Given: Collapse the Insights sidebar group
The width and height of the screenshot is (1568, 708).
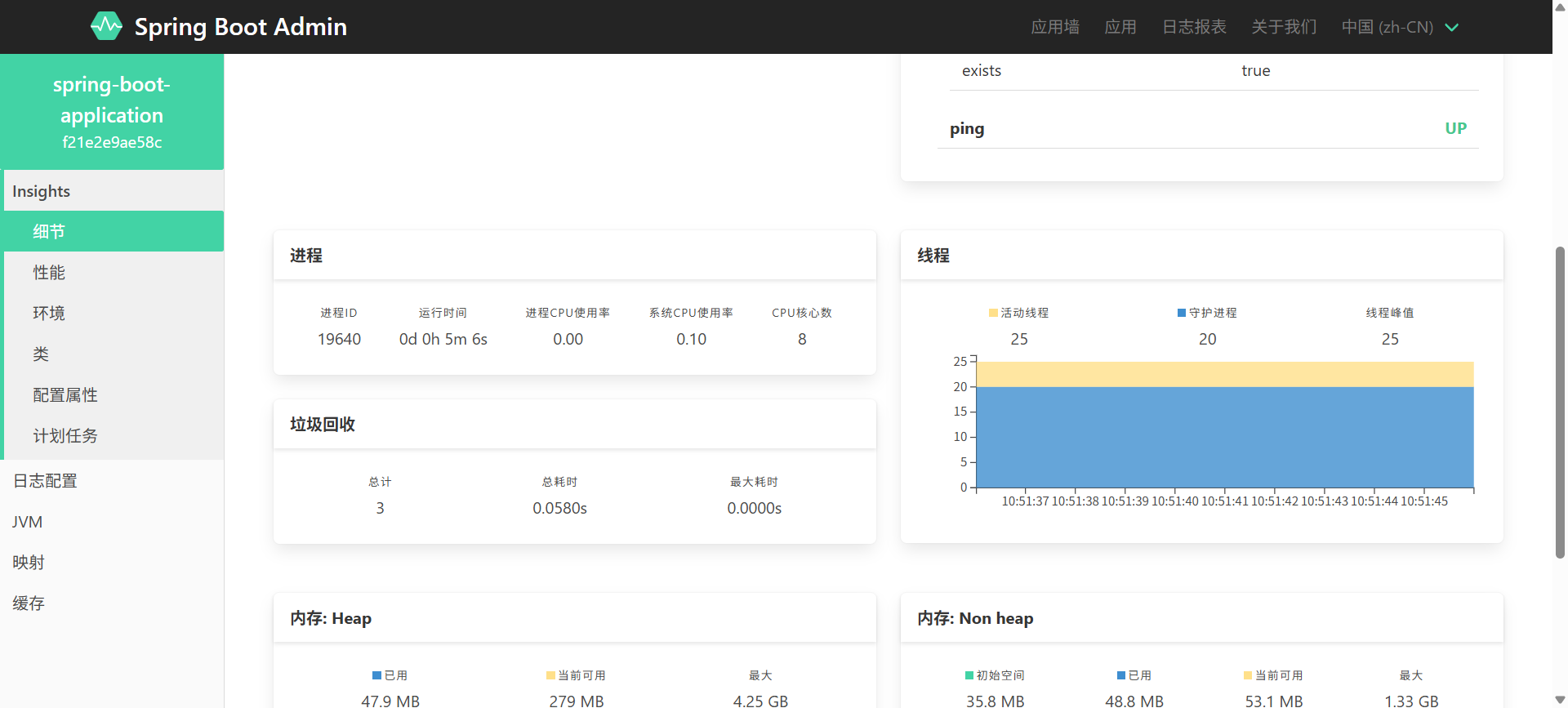Looking at the screenshot, I should (114, 191).
